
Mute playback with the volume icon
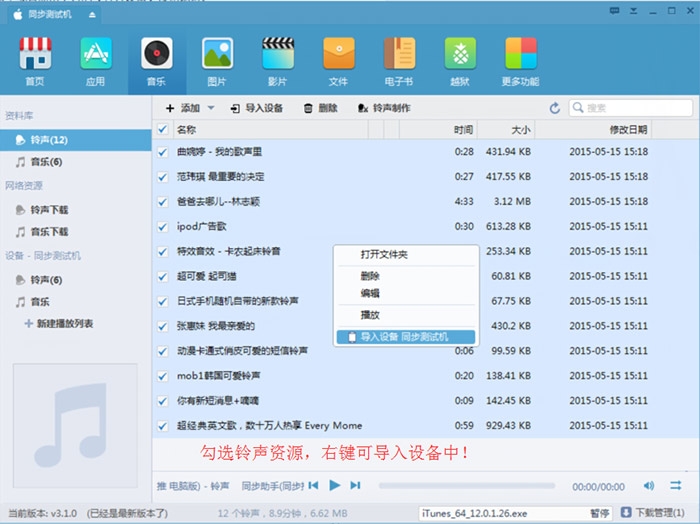(649, 486)
